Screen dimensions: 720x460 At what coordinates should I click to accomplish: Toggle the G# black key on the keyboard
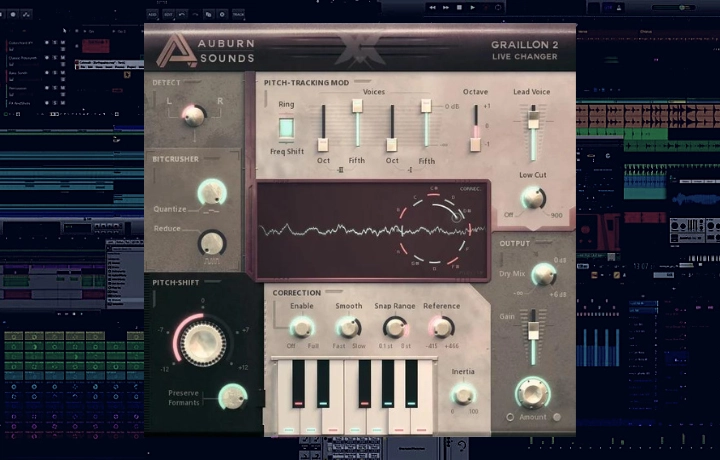[x=388, y=384]
